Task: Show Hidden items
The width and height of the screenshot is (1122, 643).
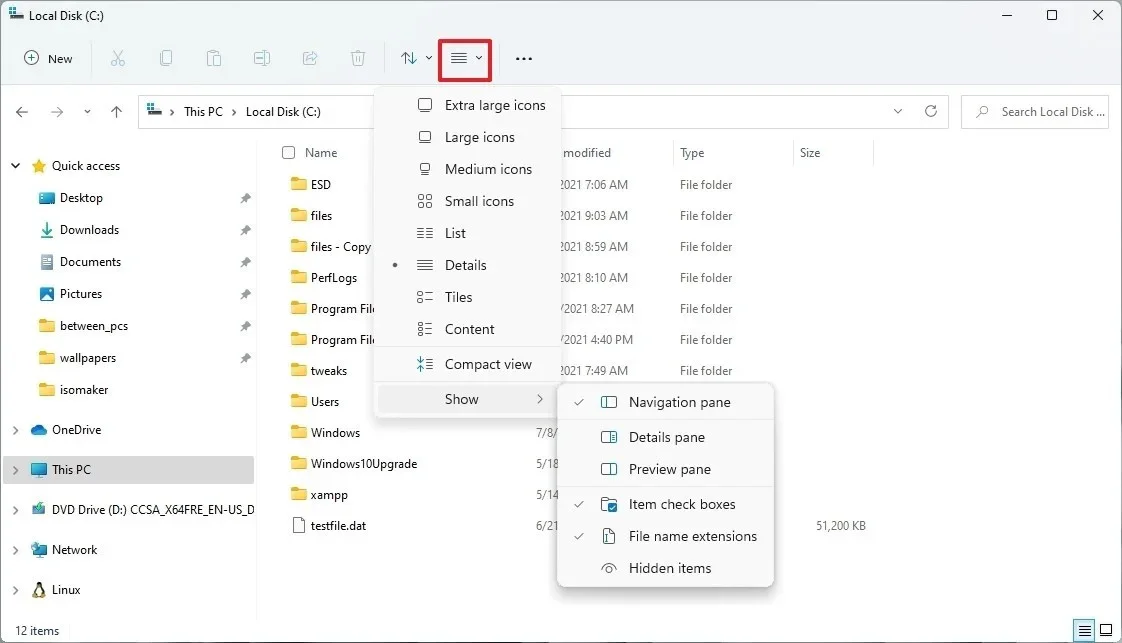Action: click(665, 569)
